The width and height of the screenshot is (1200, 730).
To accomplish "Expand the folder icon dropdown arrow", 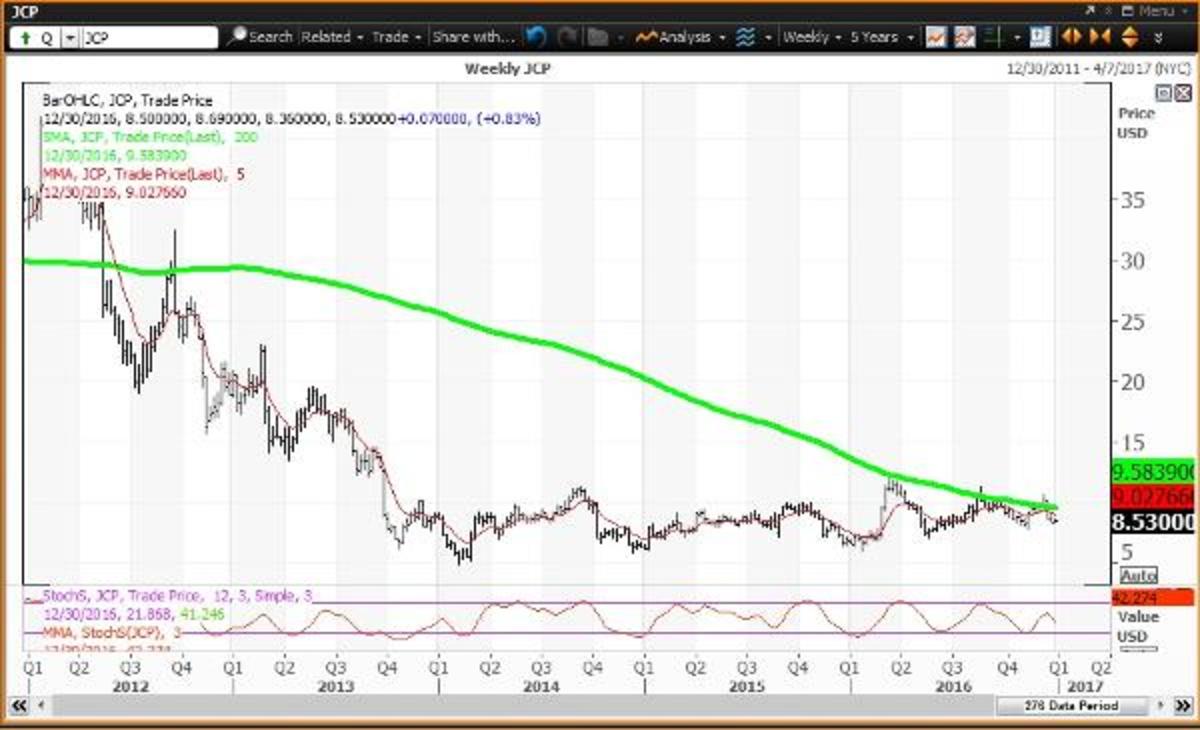I will tap(621, 38).
